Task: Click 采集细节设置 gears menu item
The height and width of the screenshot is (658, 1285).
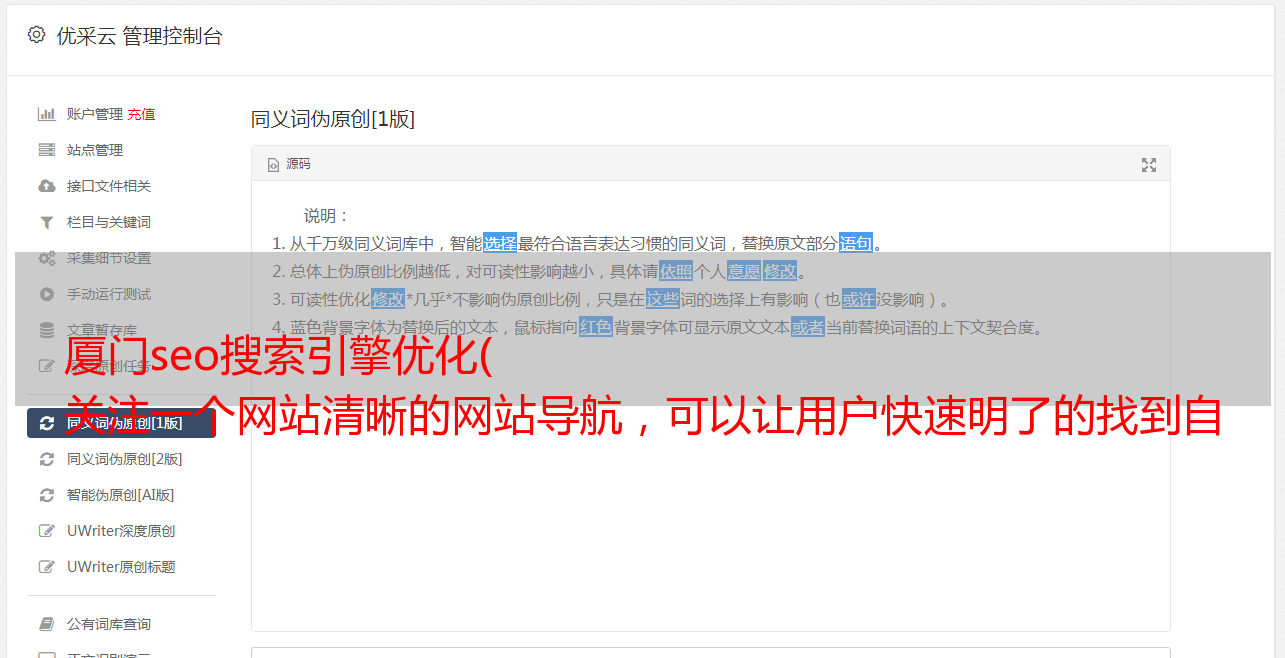Action: (x=121, y=258)
